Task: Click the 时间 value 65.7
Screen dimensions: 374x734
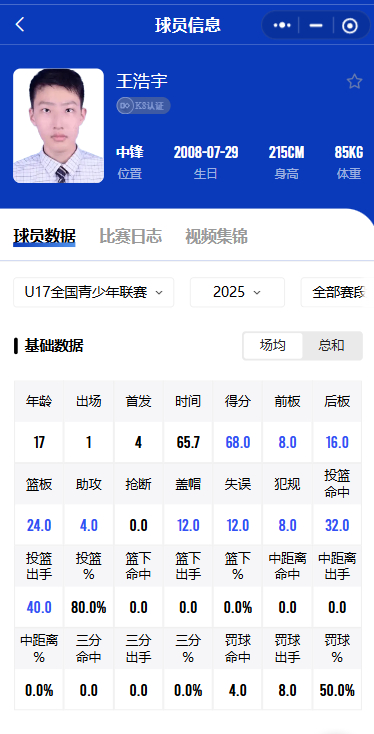Action: point(188,442)
